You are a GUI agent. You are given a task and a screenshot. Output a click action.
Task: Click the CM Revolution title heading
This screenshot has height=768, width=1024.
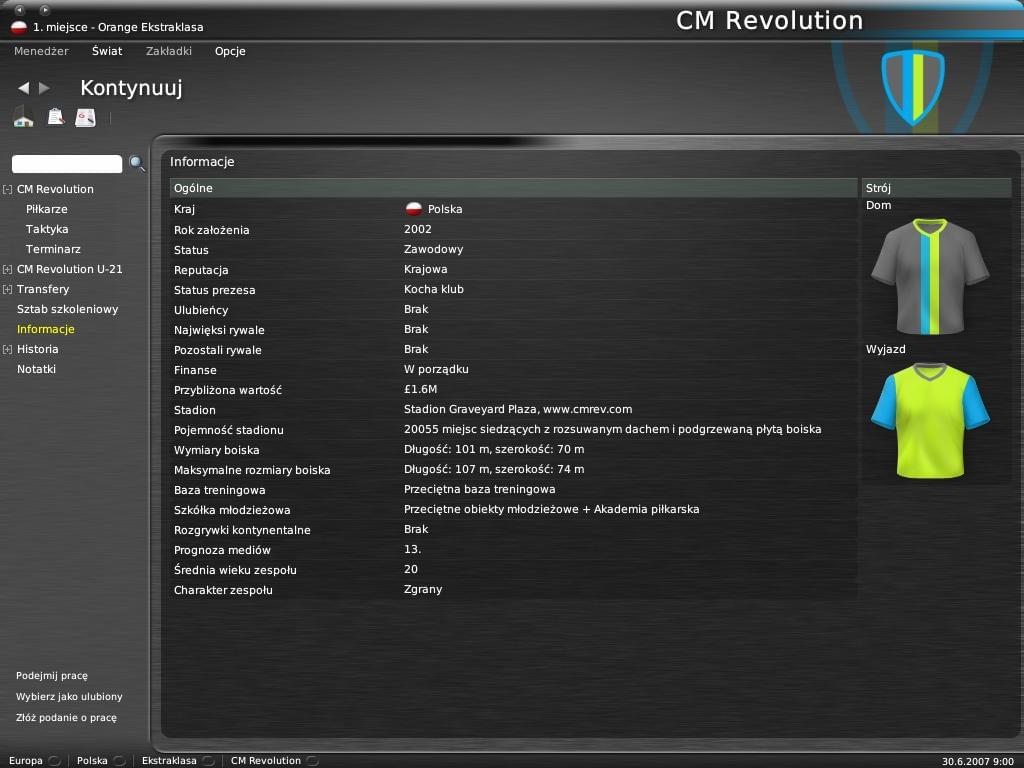point(769,21)
